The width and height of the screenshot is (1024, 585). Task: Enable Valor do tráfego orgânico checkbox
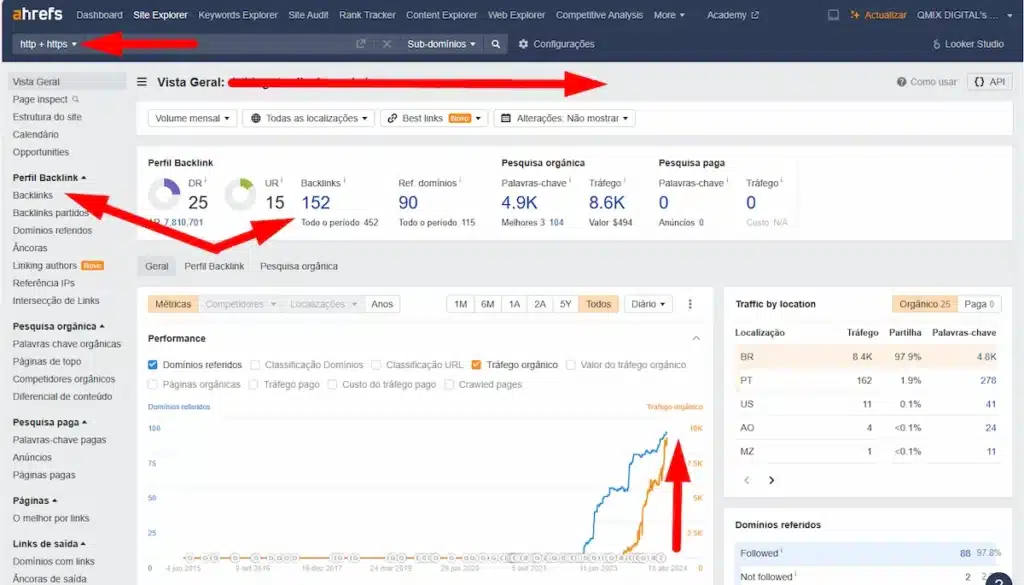point(570,365)
